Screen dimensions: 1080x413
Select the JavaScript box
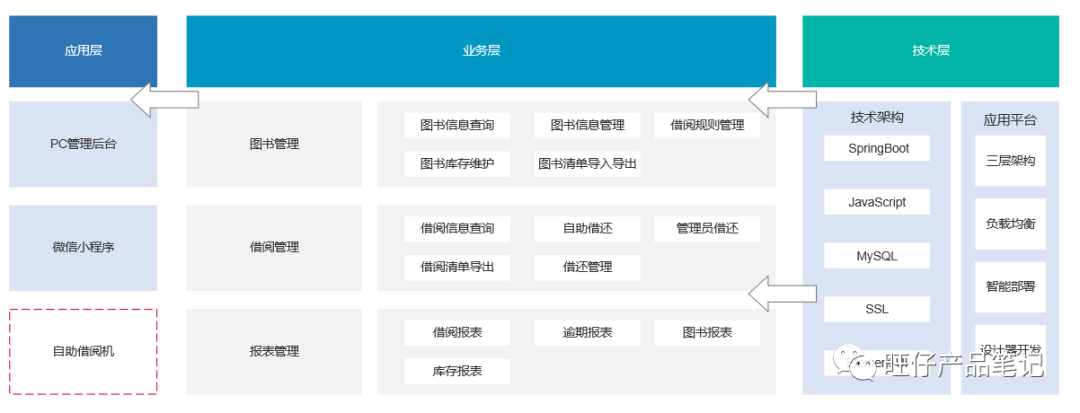click(x=877, y=202)
